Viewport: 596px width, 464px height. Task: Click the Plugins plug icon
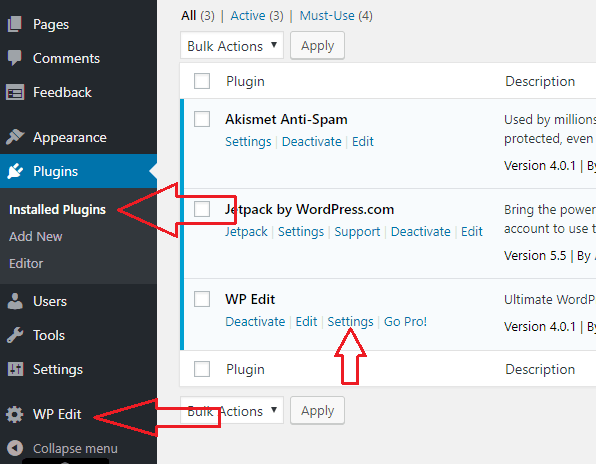click(x=15, y=171)
